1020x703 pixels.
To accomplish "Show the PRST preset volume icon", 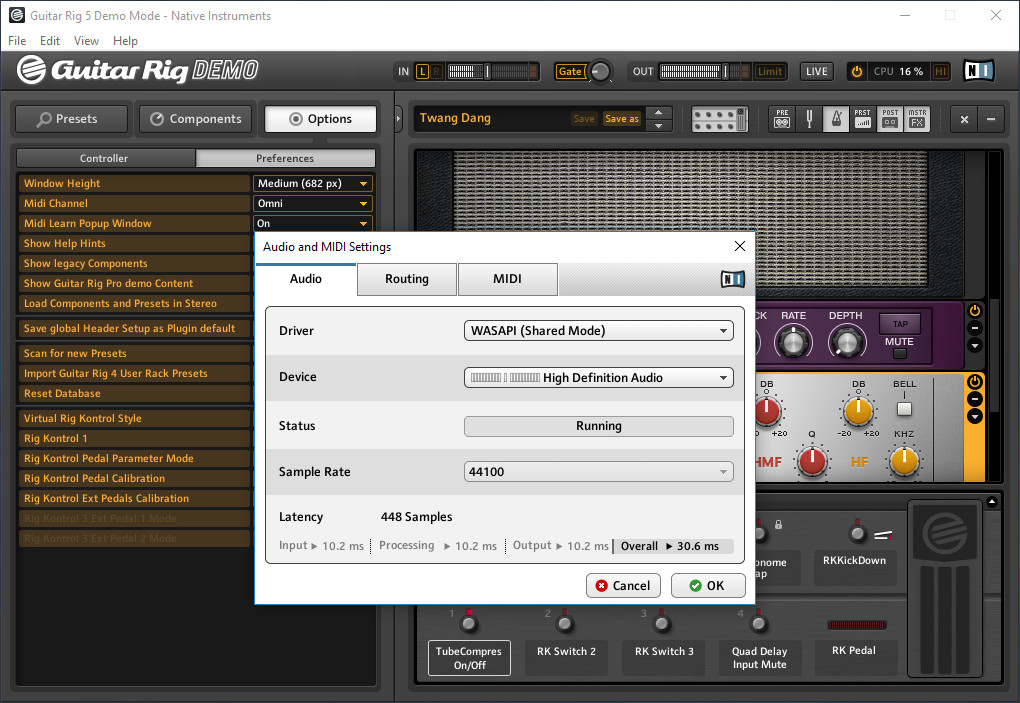I will [x=863, y=119].
